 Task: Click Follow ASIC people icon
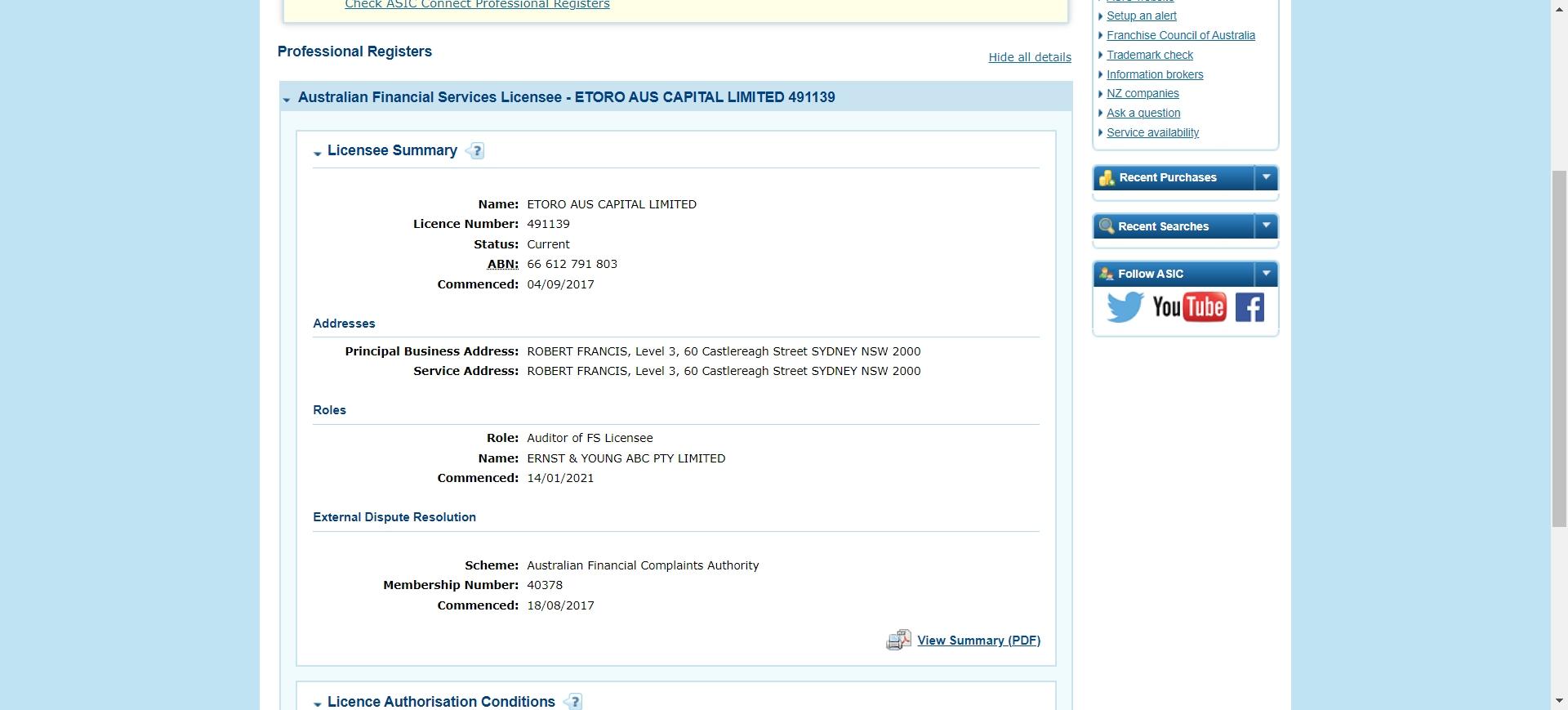point(1107,274)
